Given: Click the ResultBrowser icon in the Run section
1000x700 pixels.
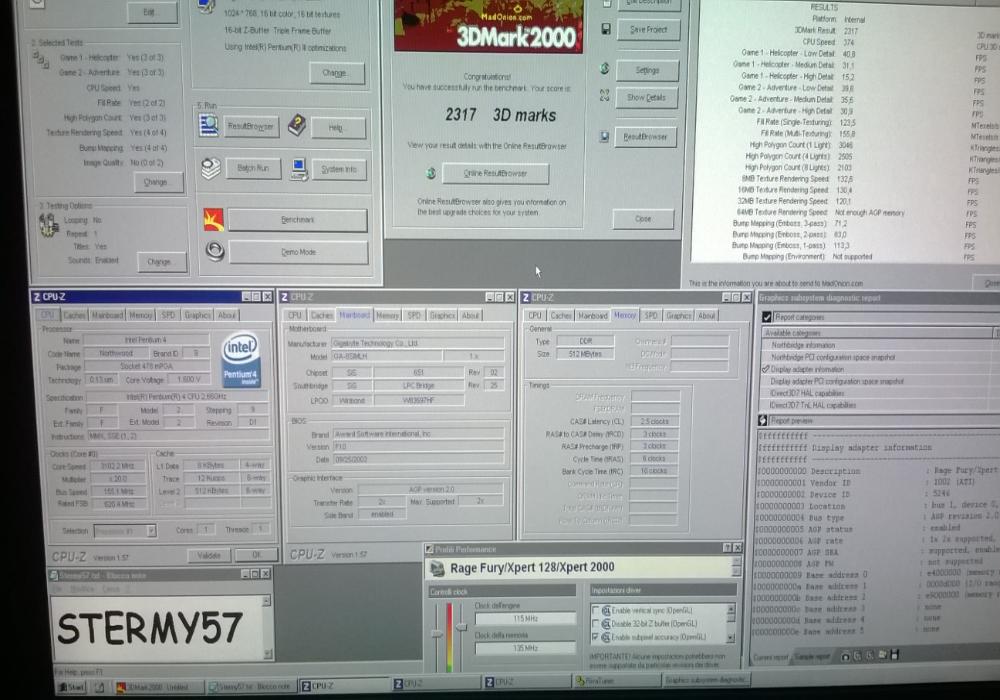Looking at the screenshot, I should point(209,126).
